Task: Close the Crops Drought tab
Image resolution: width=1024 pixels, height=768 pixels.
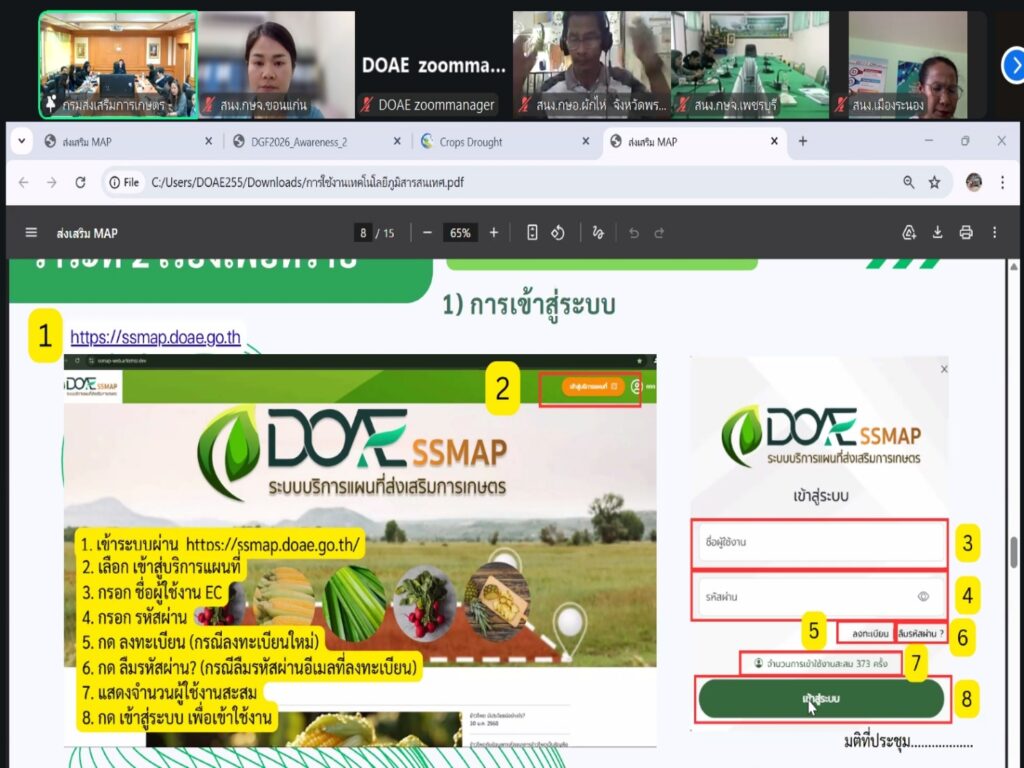Action: coord(585,141)
